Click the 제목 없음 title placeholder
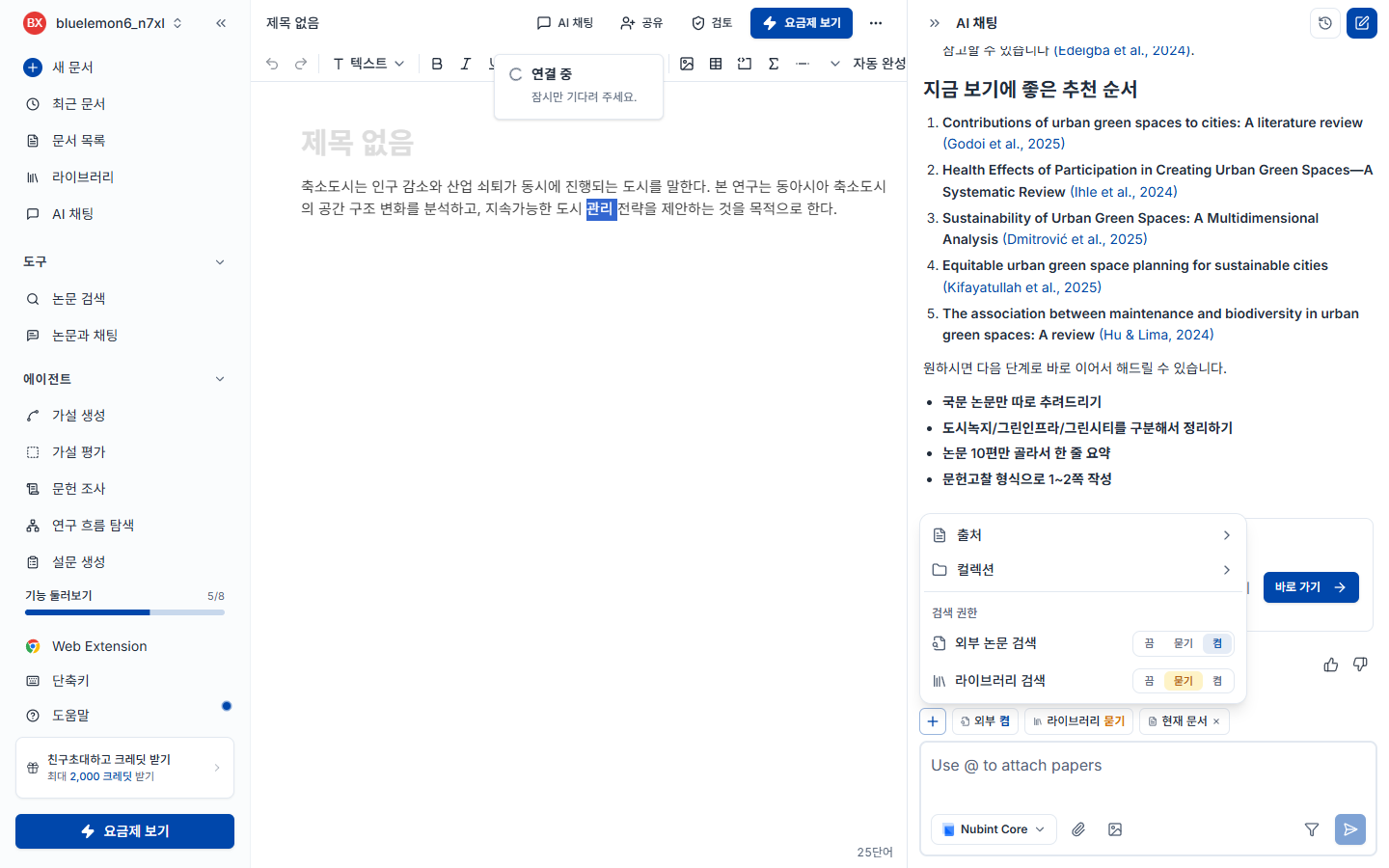Image resolution: width=1389 pixels, height=868 pixels. click(x=357, y=143)
